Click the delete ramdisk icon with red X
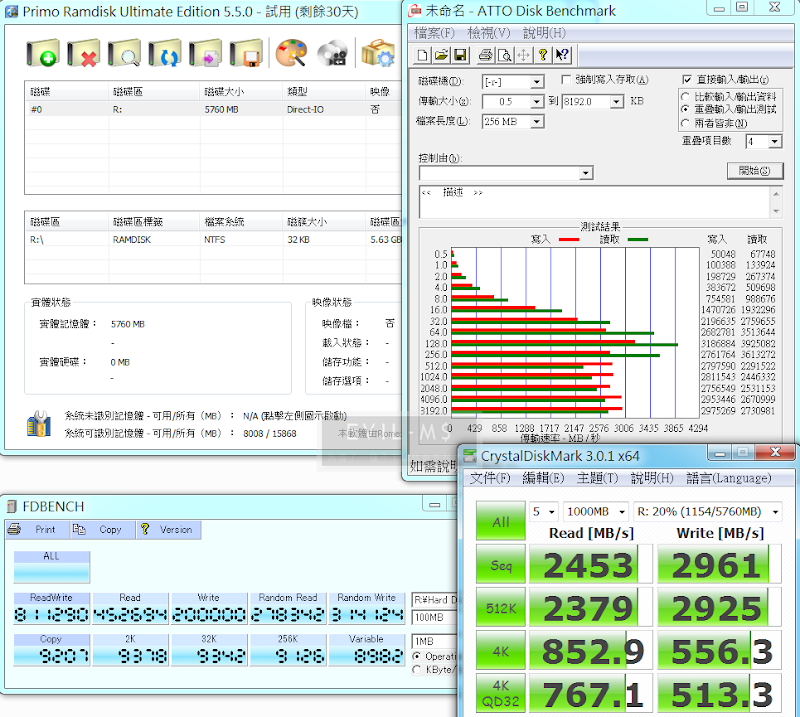 click(84, 53)
